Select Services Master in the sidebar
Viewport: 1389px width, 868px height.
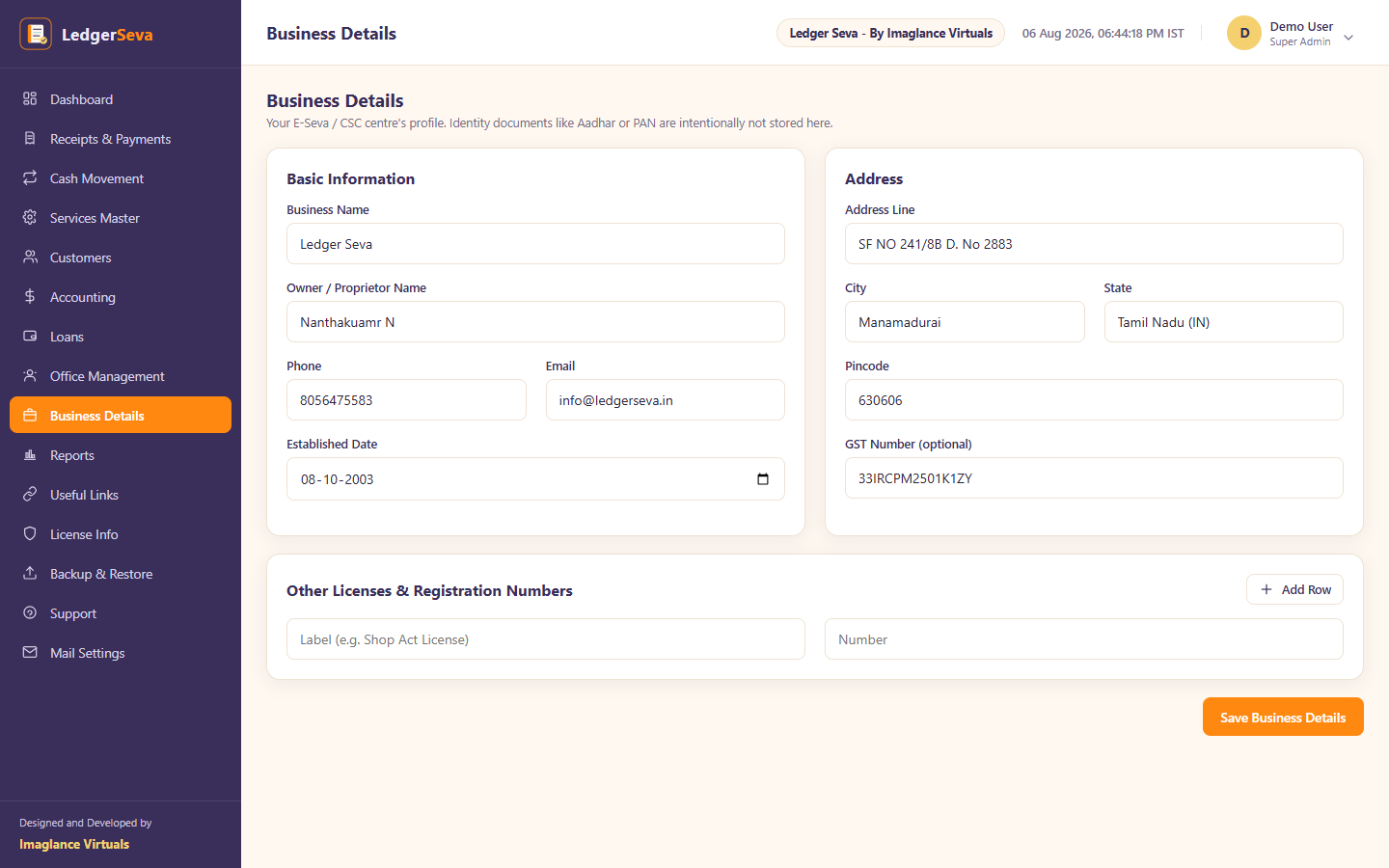(x=121, y=218)
